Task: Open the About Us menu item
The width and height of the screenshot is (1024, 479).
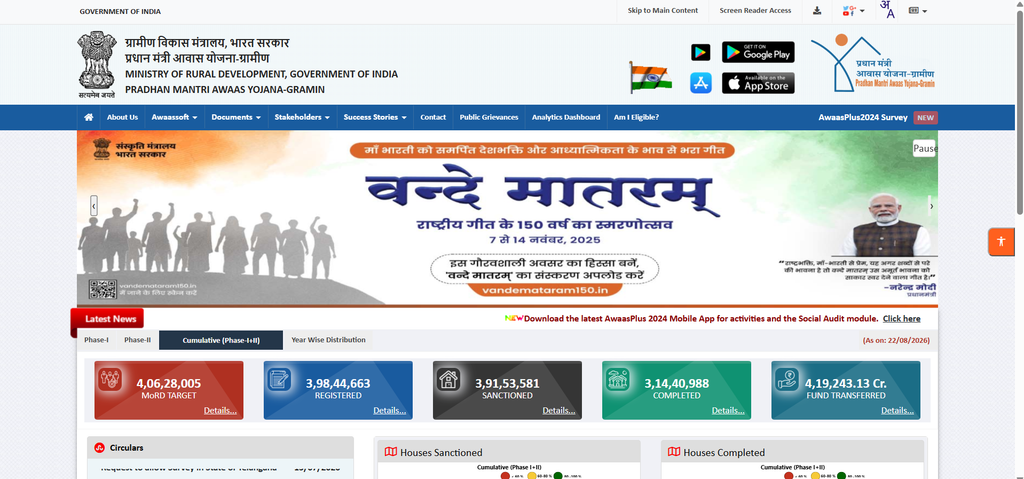Action: coord(122,118)
